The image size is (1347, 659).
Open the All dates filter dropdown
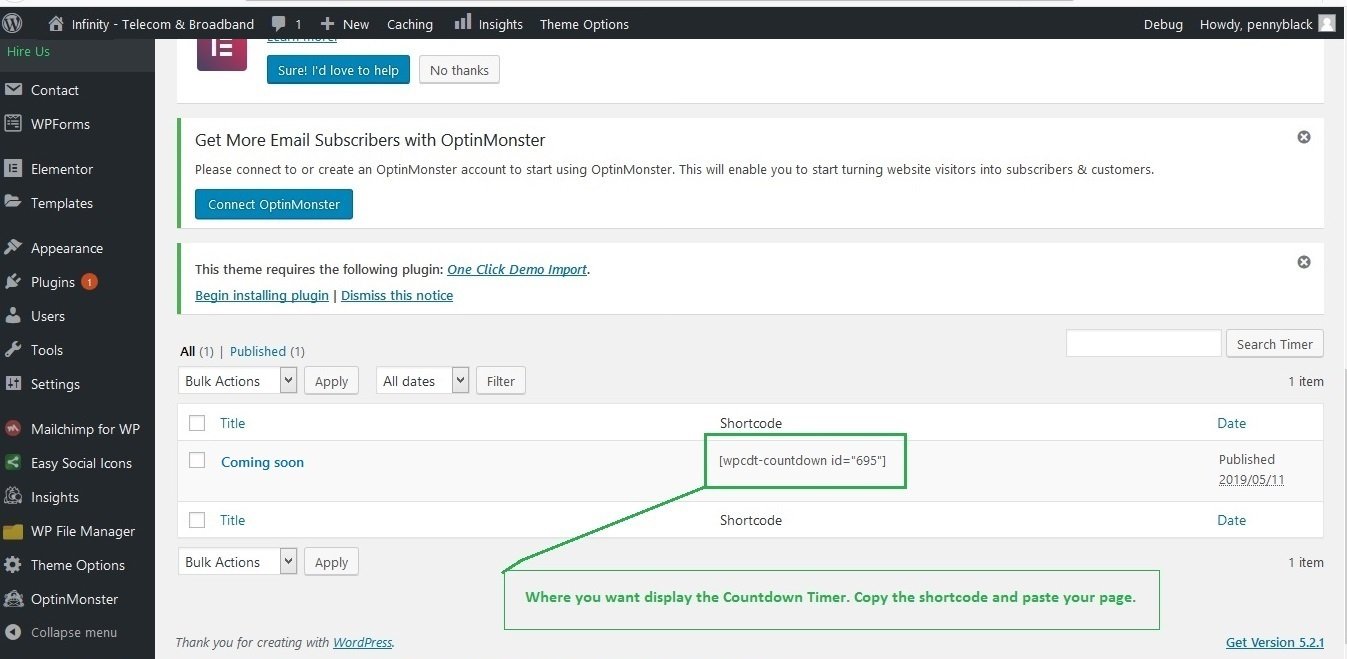coord(423,381)
